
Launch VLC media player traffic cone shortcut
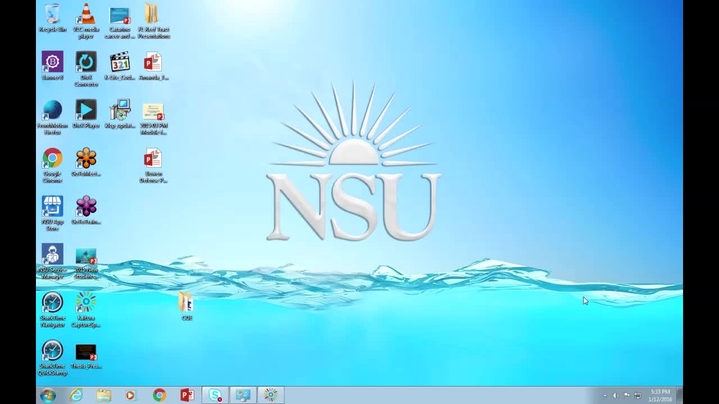point(86,14)
